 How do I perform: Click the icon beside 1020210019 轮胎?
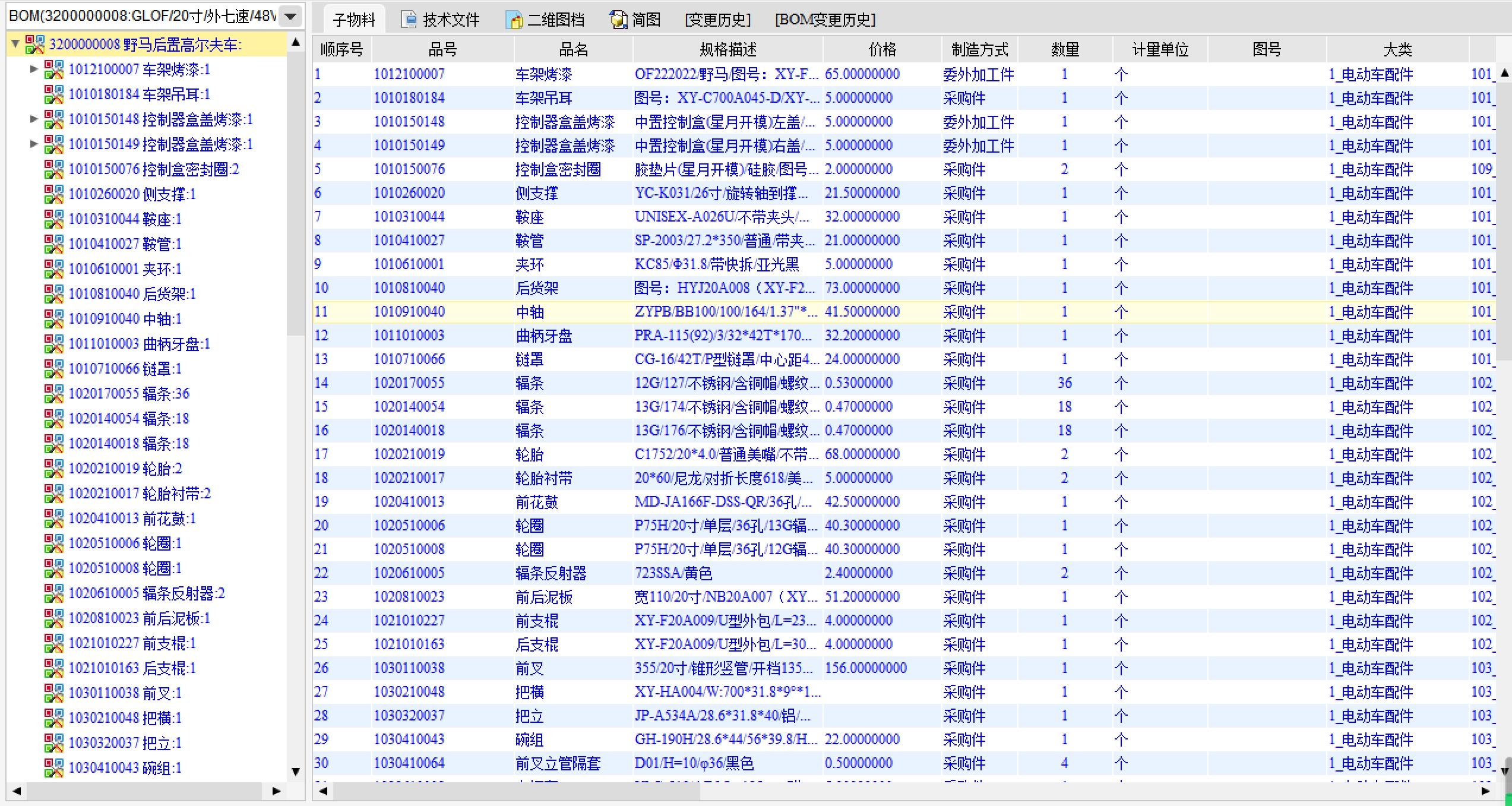(54, 469)
